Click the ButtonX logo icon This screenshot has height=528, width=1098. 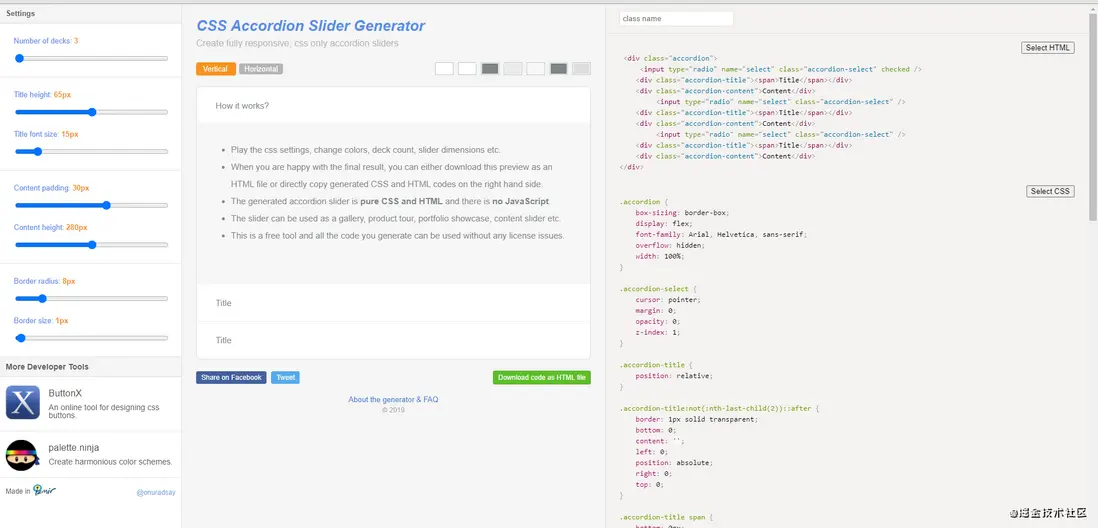click(22, 403)
